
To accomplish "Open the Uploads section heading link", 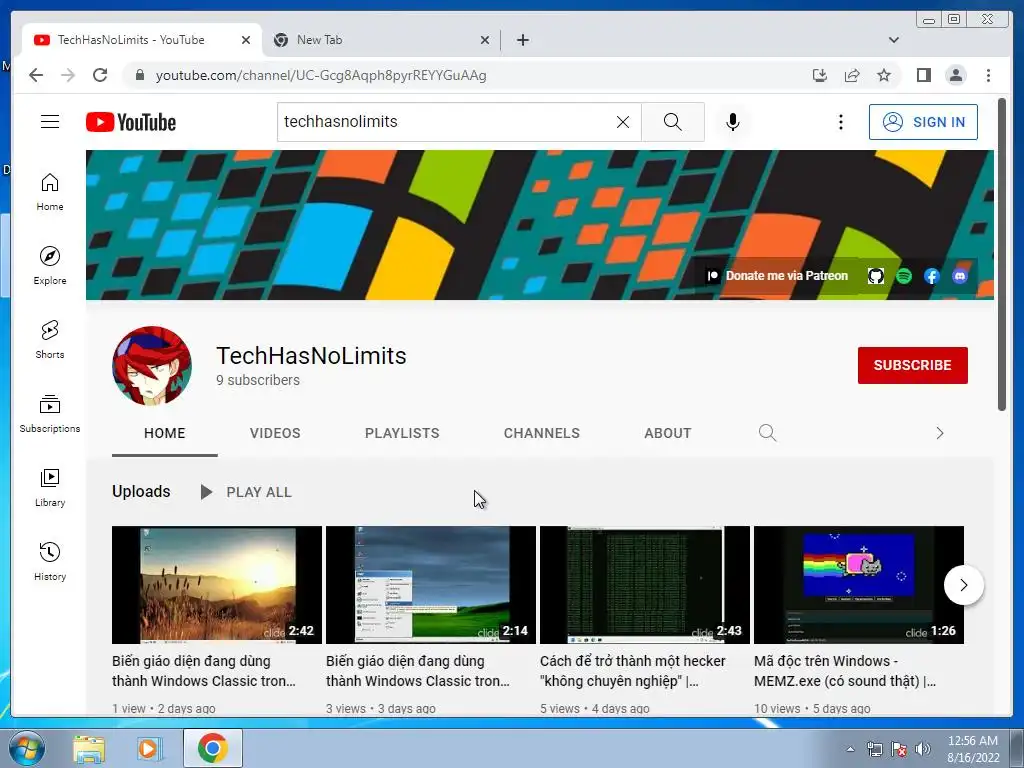I will click(141, 491).
